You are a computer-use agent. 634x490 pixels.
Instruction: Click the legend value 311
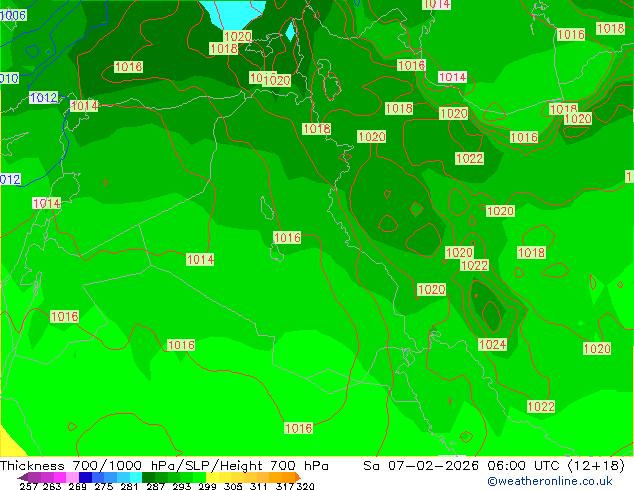click(x=259, y=486)
